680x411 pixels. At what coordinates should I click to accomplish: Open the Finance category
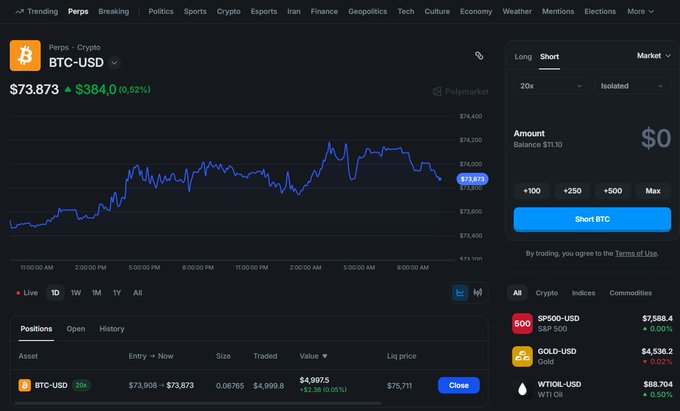click(324, 12)
